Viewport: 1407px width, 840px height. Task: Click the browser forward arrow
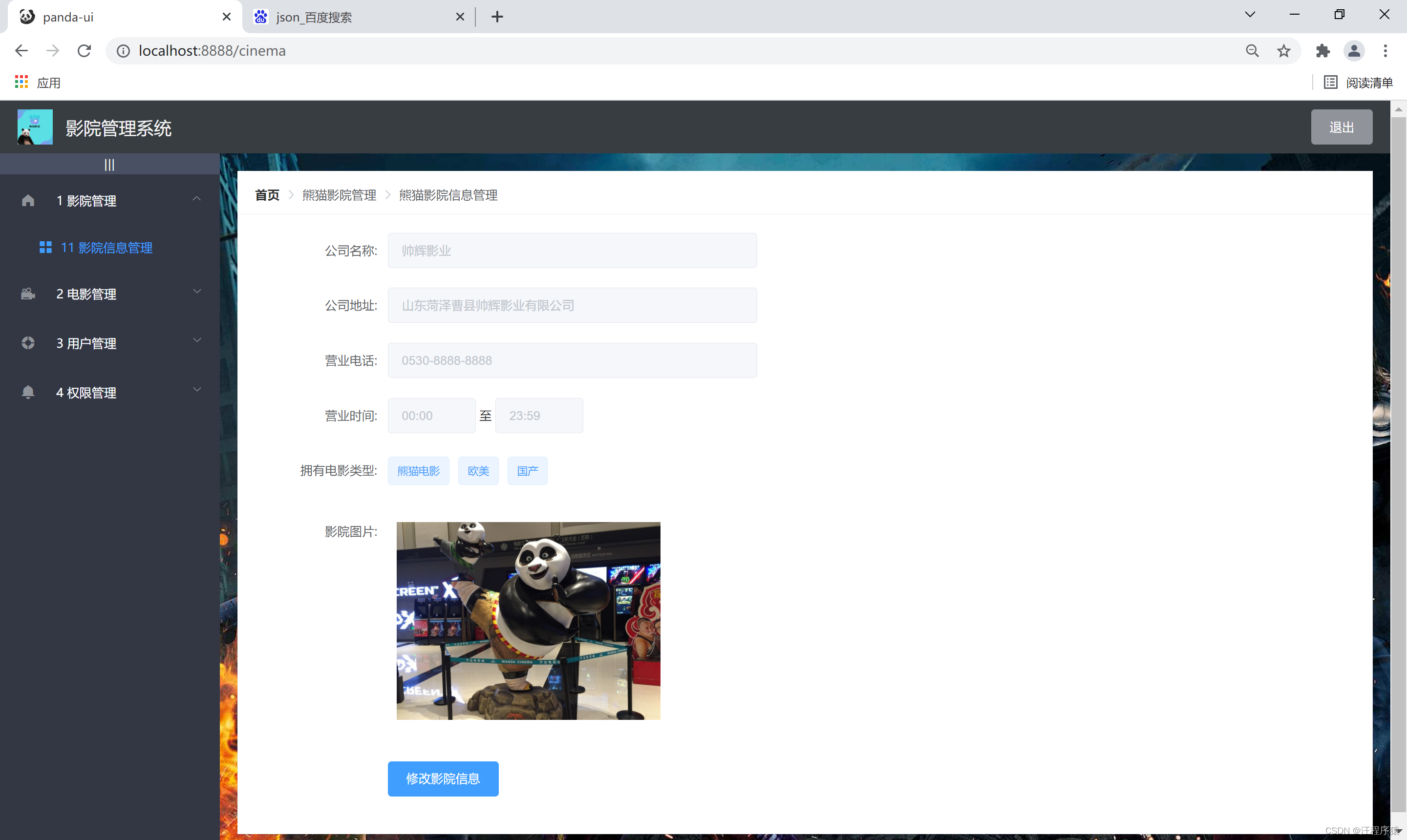[x=53, y=50]
